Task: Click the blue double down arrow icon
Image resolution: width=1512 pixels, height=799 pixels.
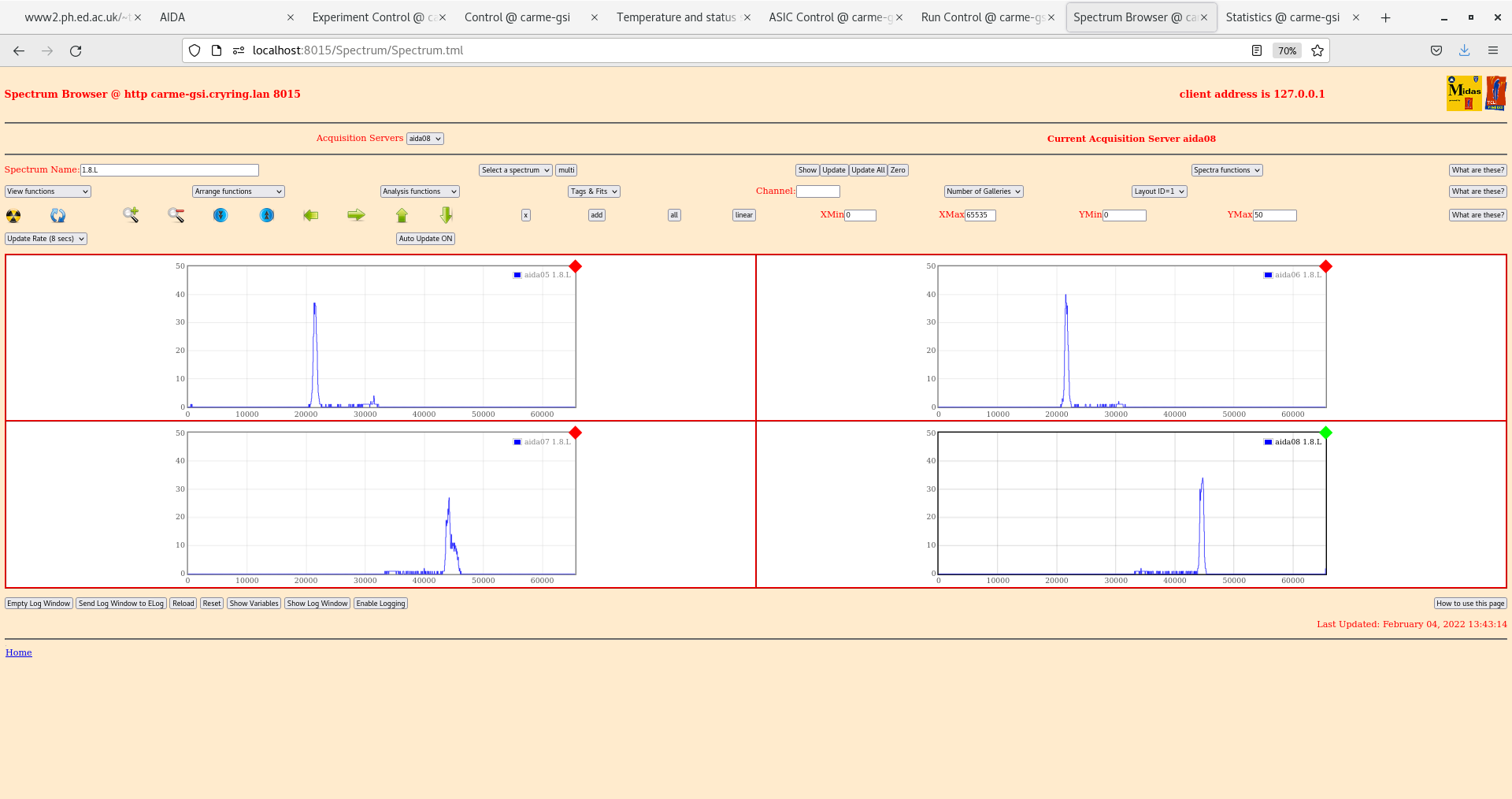Action: (x=220, y=215)
